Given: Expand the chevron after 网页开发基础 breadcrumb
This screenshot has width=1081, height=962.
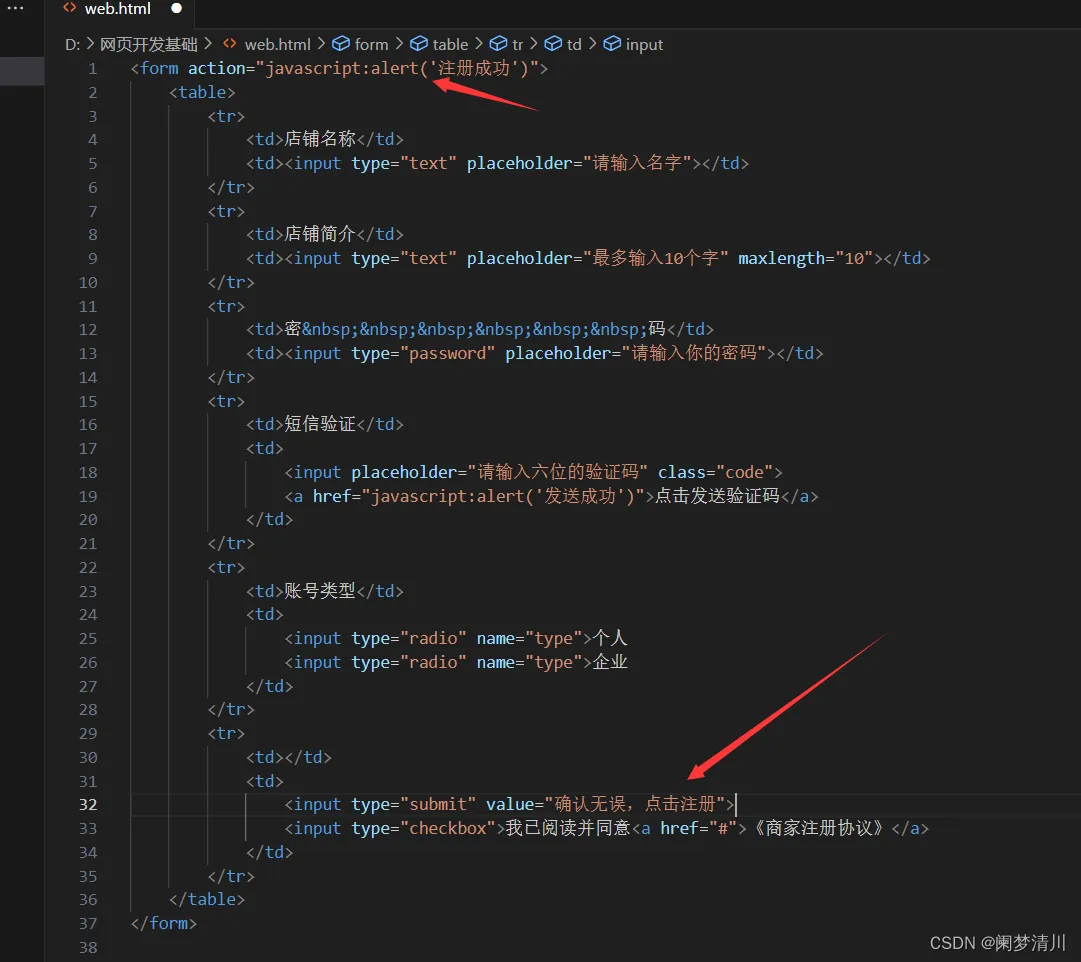Looking at the screenshot, I should (x=208, y=45).
